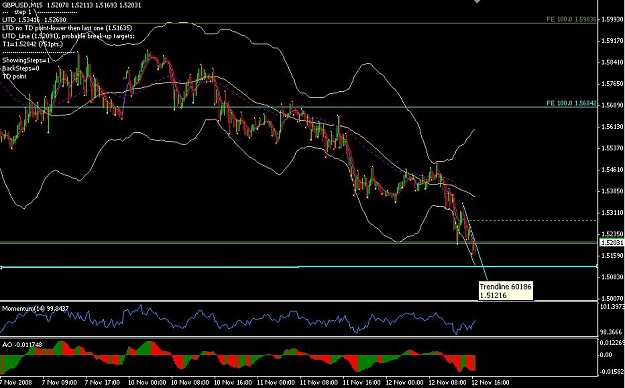Click the 'AO -0.011748' indicator label
Screen dimensions: 625x388
click(22, 344)
